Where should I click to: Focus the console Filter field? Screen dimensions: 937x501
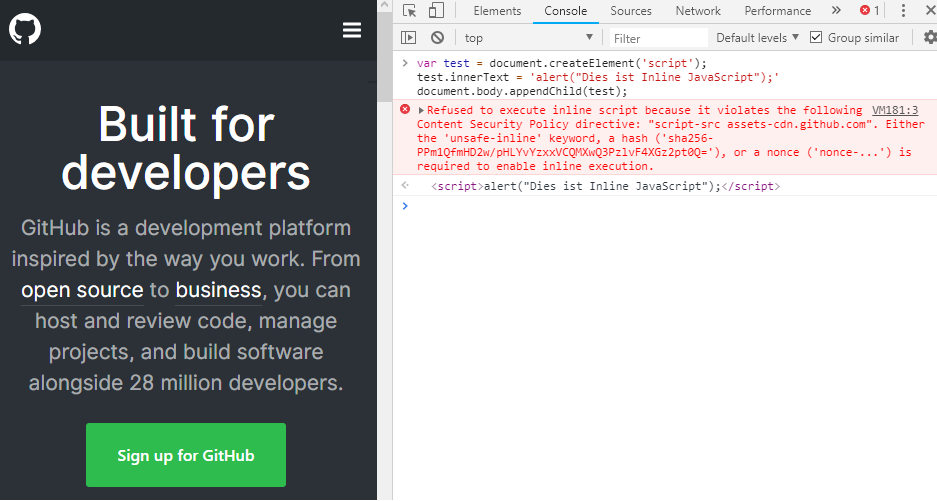(x=659, y=38)
